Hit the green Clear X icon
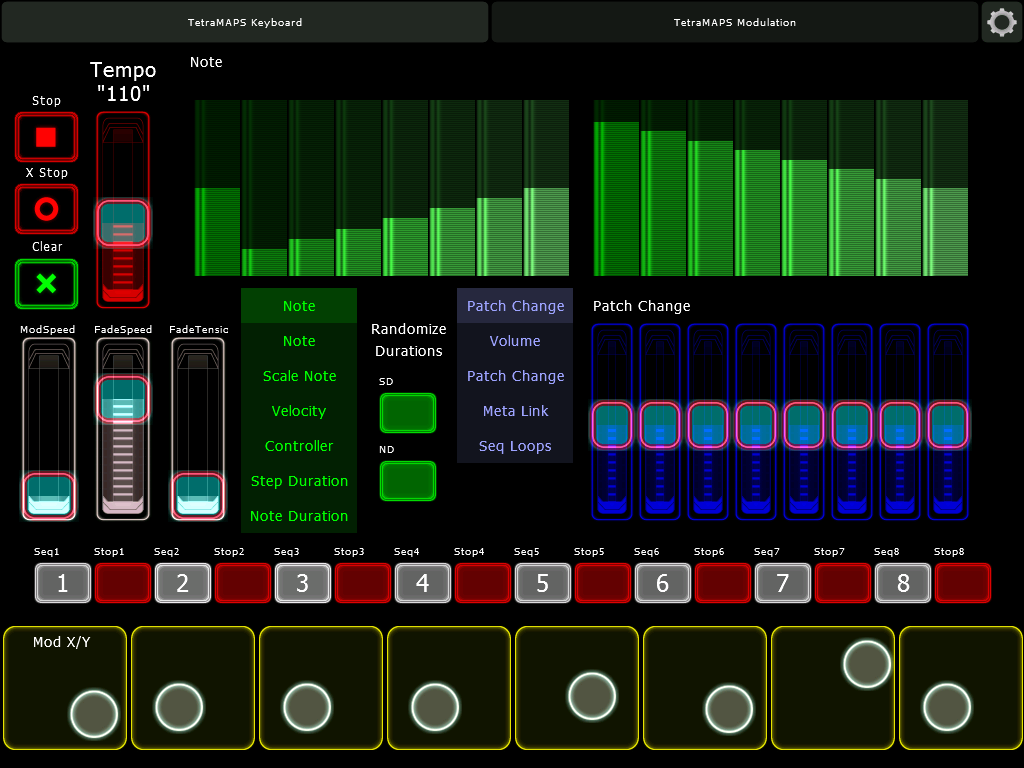This screenshot has width=1024, height=768. point(46,284)
